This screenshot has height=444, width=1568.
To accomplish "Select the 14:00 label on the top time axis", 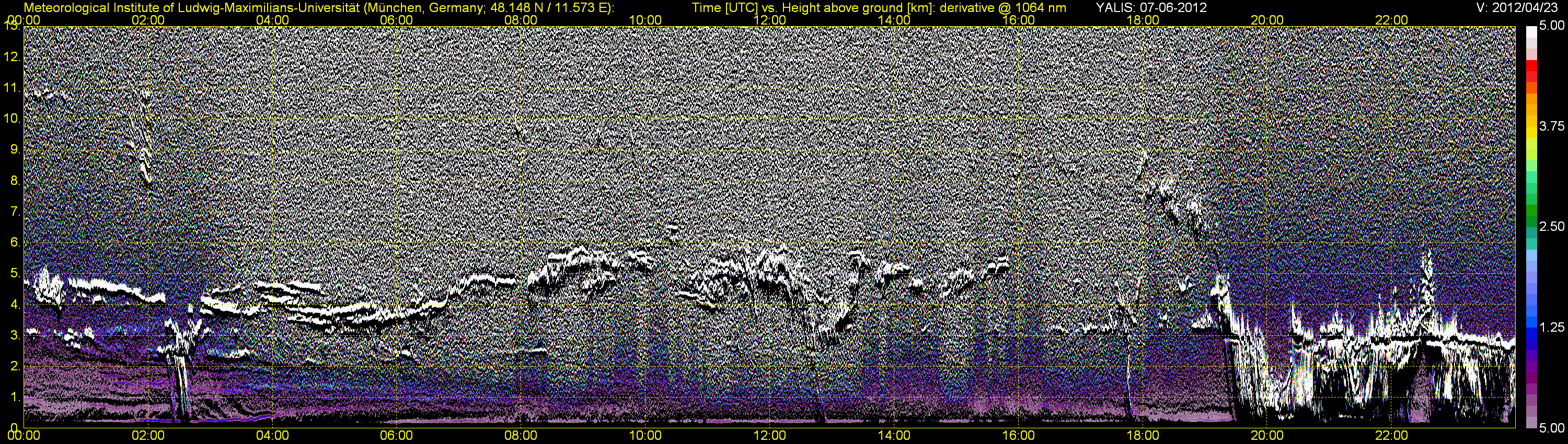I will [x=894, y=20].
